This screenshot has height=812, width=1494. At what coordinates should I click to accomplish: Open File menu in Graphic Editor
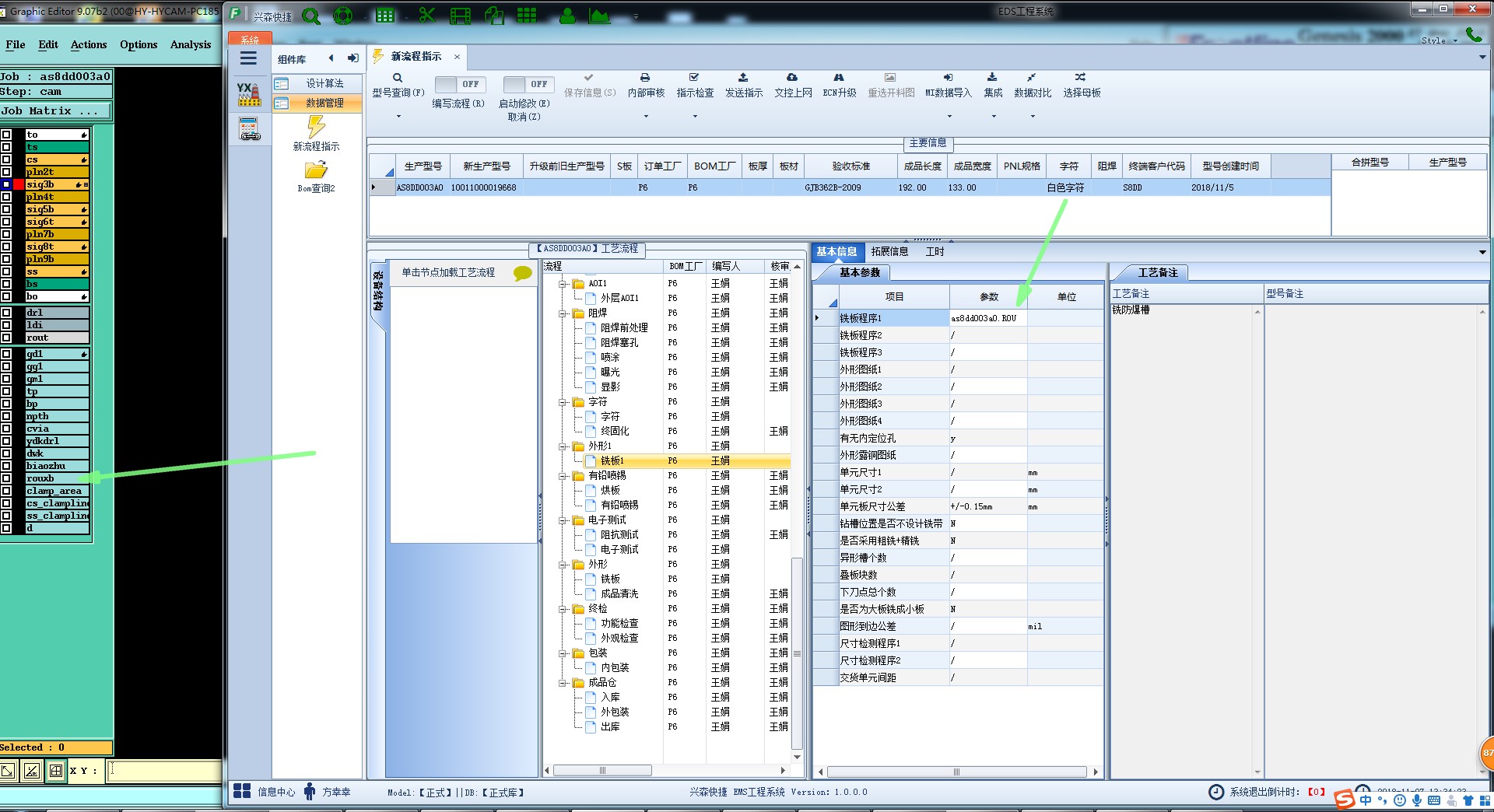click(x=16, y=44)
